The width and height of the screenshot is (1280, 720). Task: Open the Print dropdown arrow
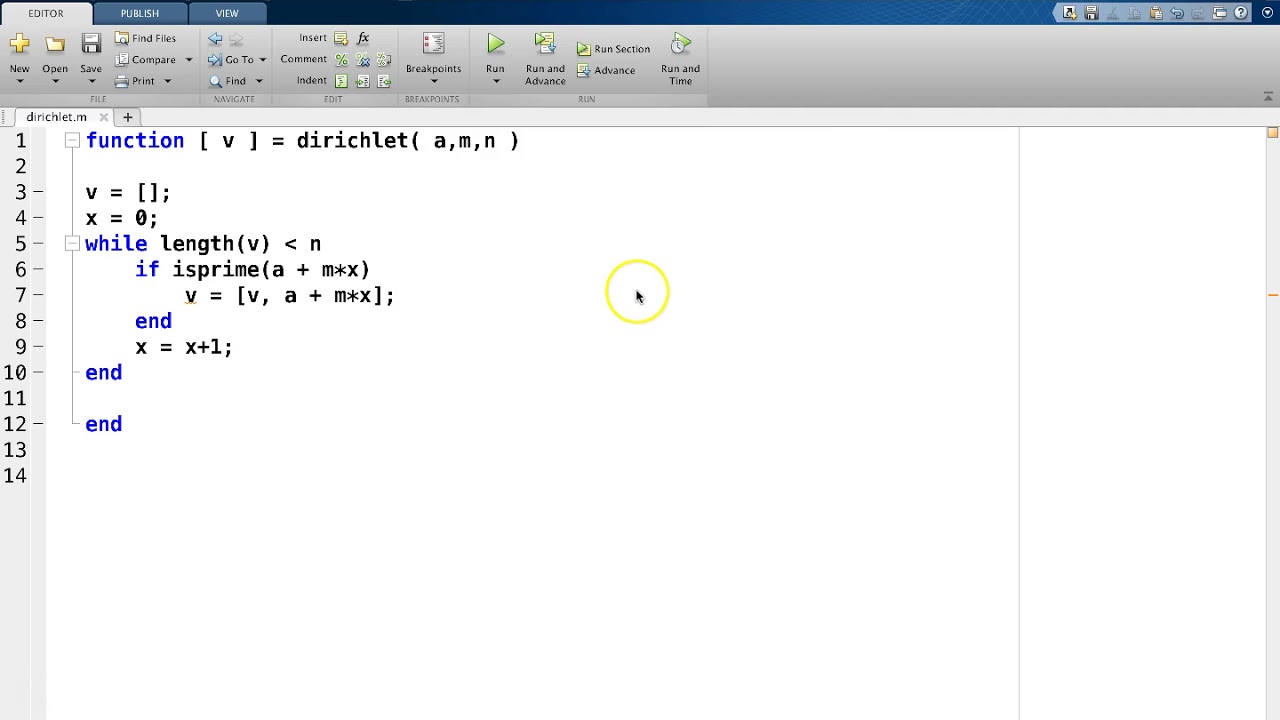(167, 82)
